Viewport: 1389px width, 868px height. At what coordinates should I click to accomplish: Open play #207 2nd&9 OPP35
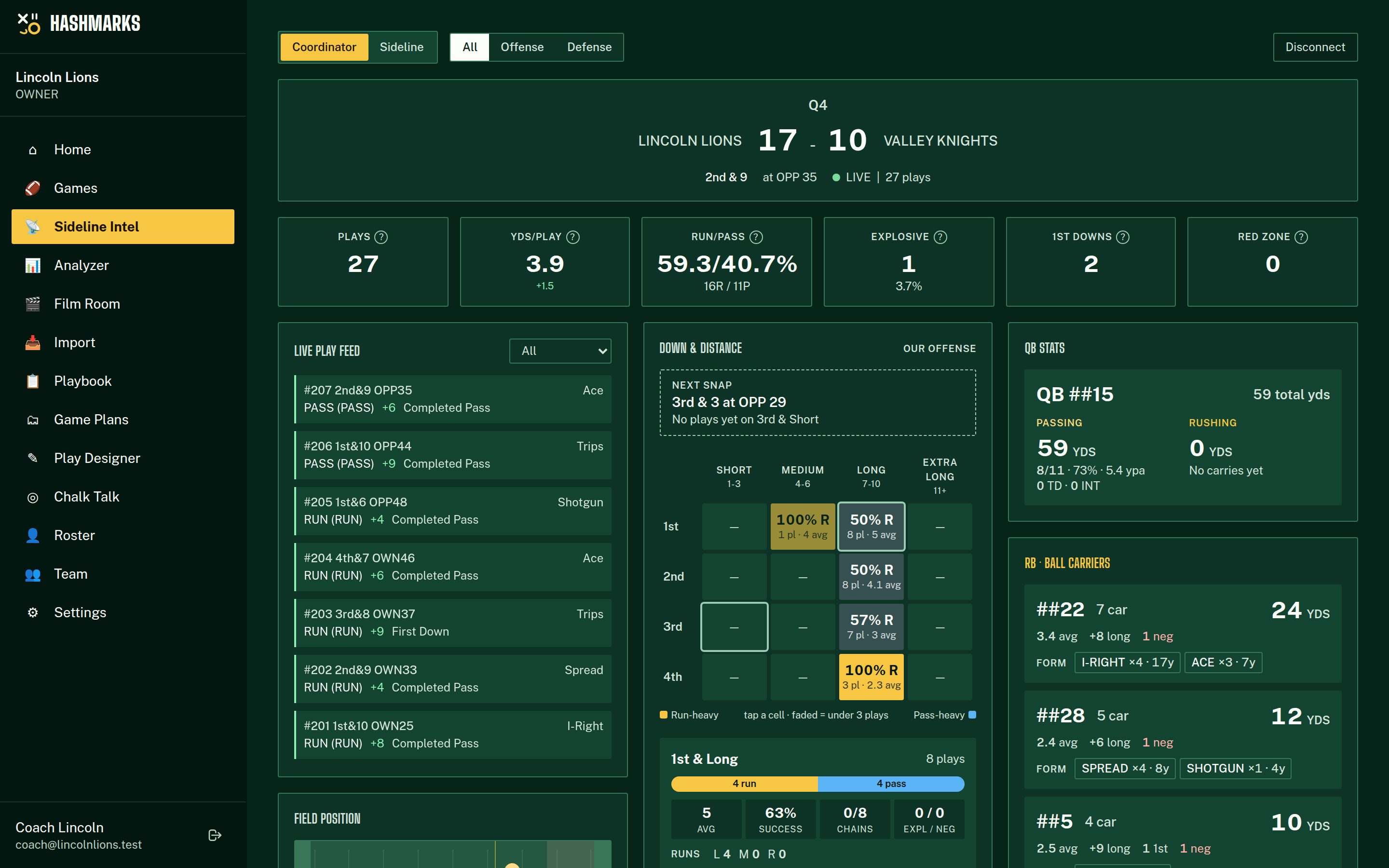(452, 399)
